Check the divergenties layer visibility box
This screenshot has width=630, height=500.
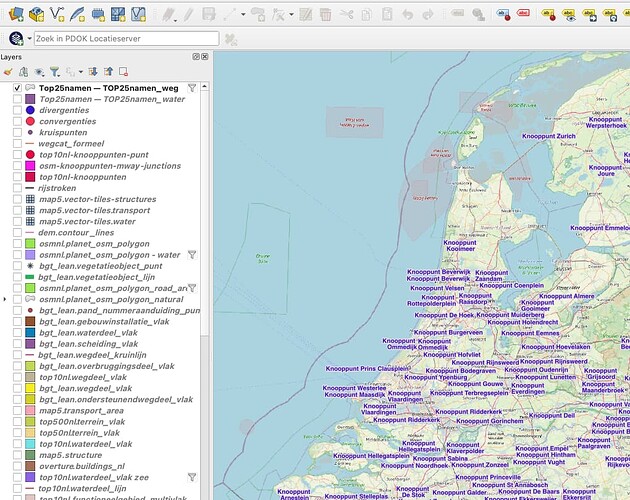tap(17, 110)
